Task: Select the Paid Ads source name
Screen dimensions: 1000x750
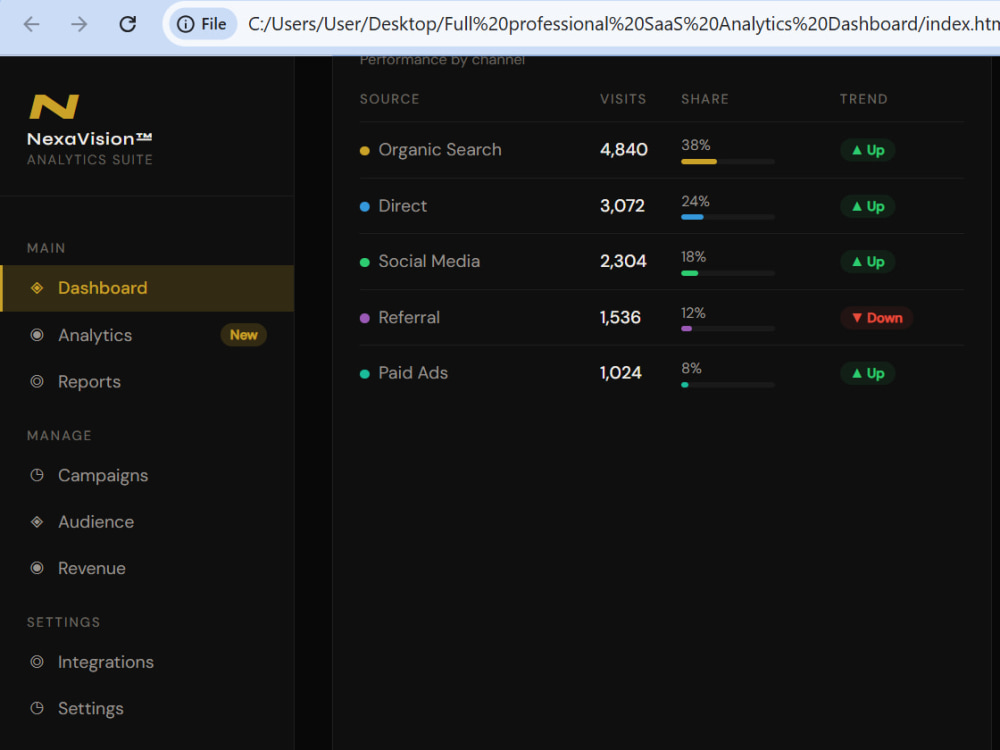Action: (x=413, y=373)
